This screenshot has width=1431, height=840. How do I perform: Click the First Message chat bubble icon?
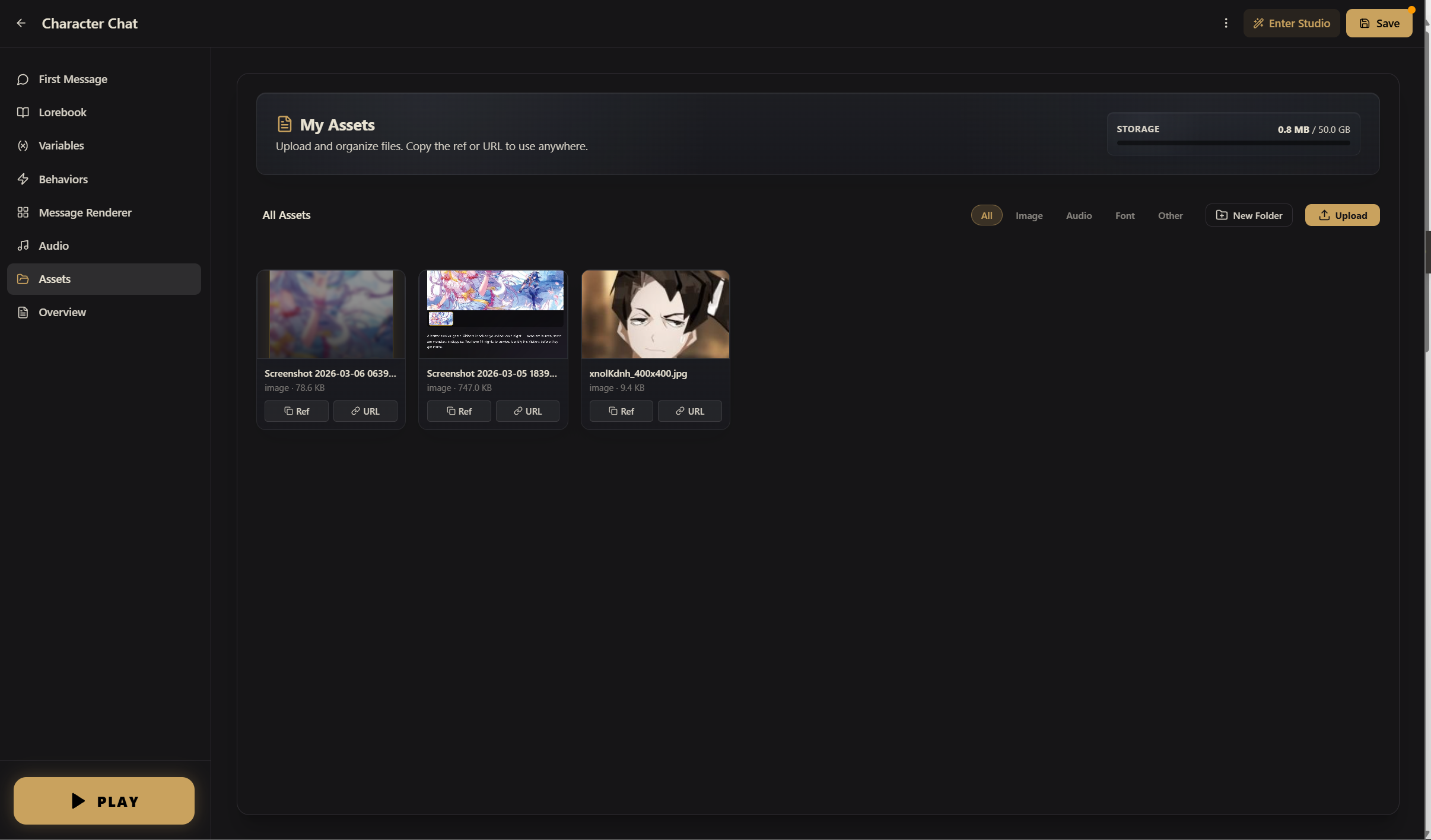23,79
